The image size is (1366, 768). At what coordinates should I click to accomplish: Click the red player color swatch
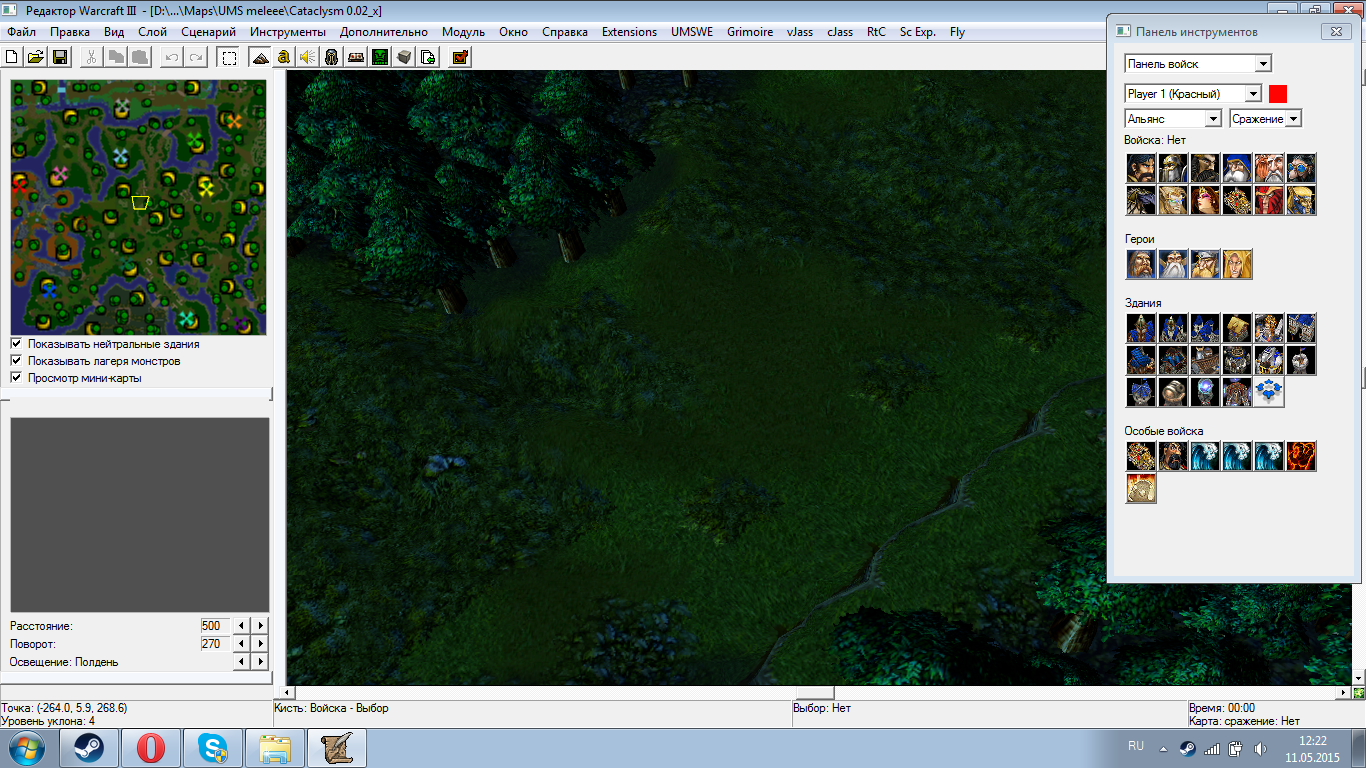(1278, 94)
